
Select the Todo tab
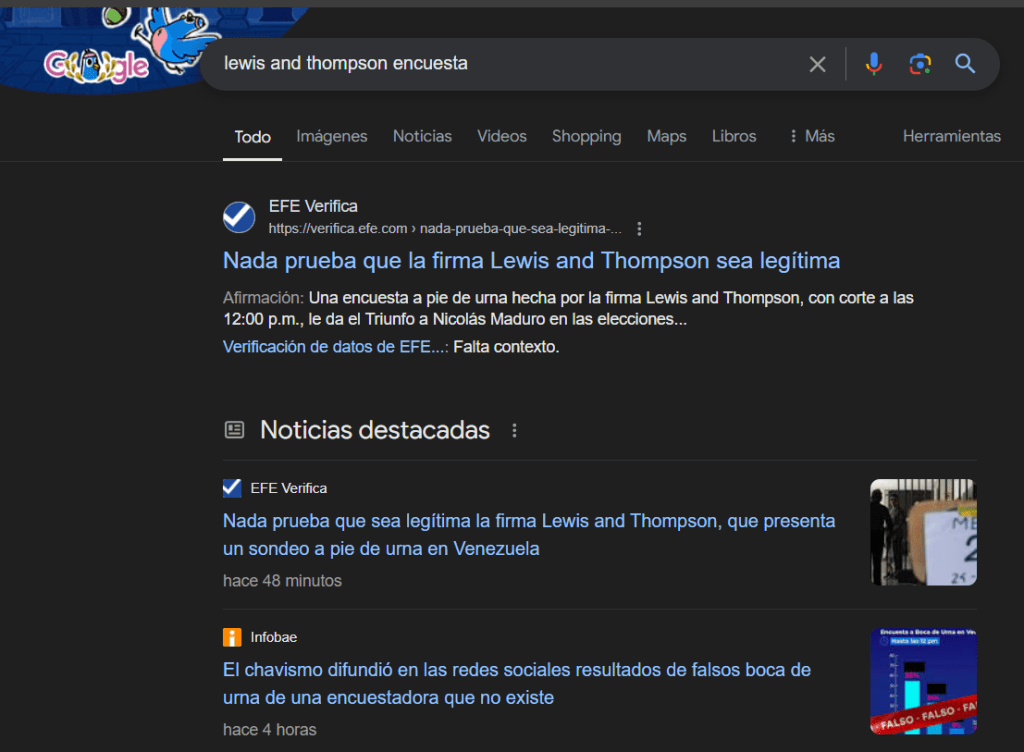tap(252, 136)
